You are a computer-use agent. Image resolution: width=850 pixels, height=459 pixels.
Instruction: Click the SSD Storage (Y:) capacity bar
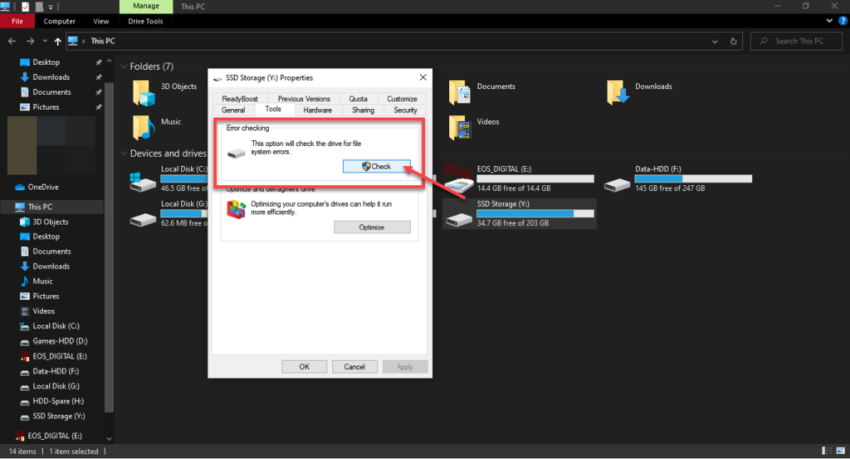(x=535, y=214)
